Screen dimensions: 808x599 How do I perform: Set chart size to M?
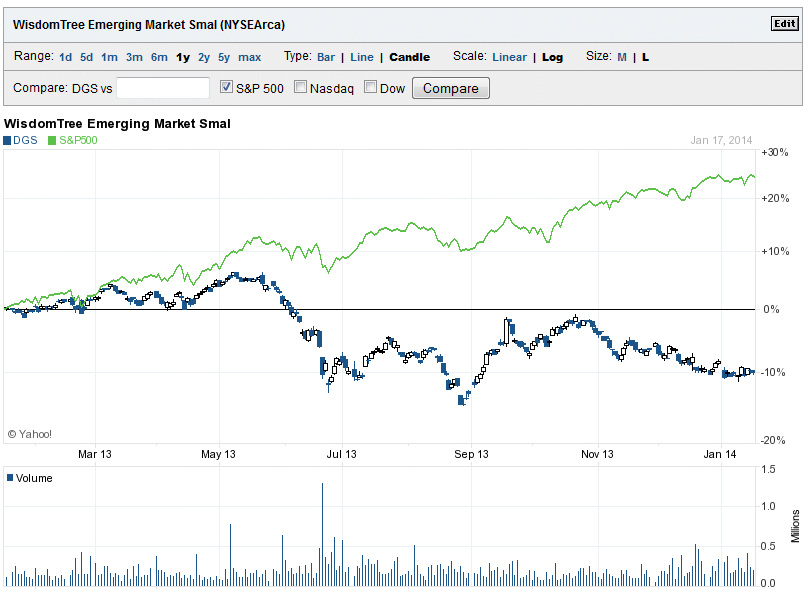click(622, 57)
